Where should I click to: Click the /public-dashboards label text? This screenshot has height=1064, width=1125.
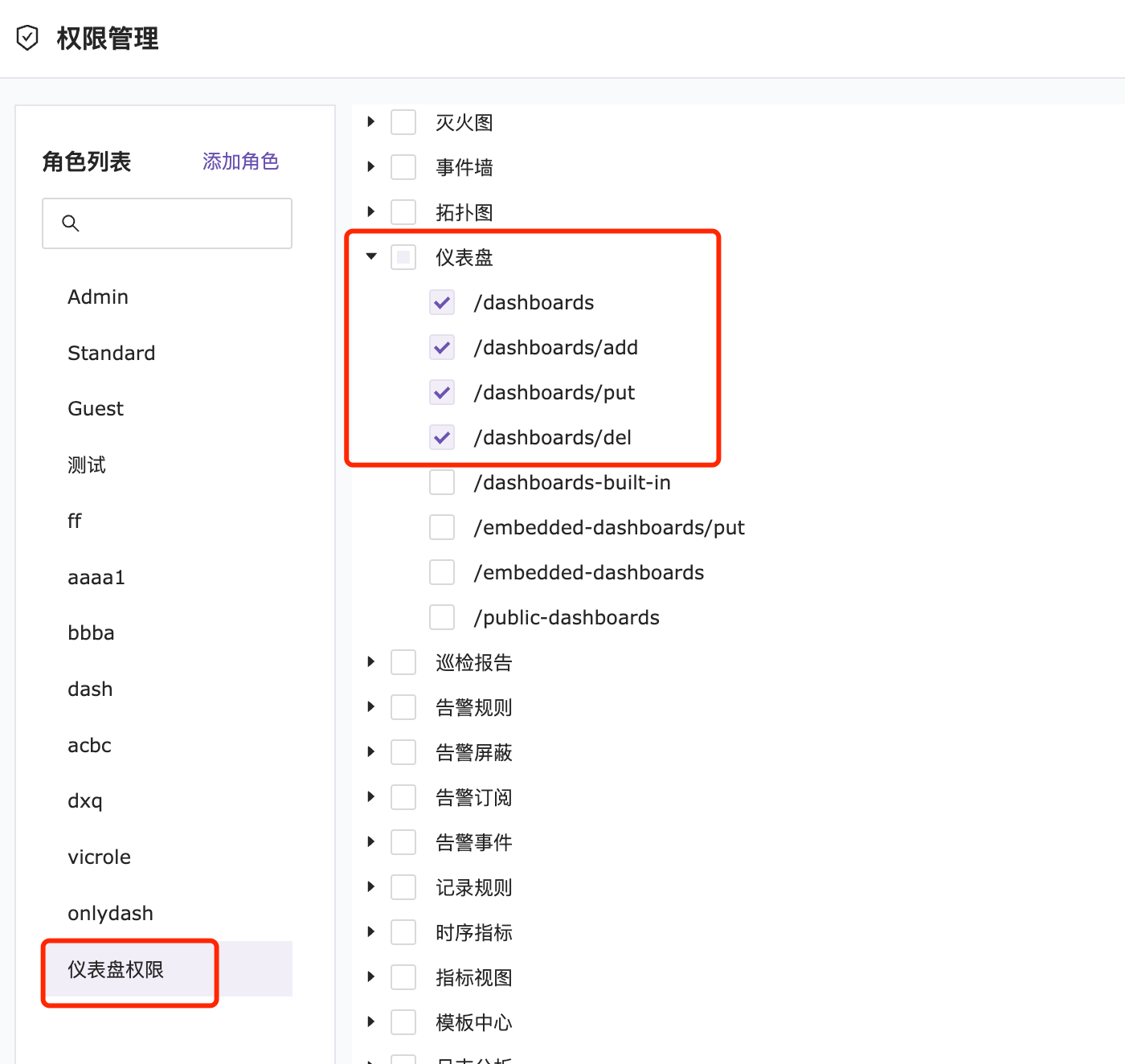pos(567,617)
